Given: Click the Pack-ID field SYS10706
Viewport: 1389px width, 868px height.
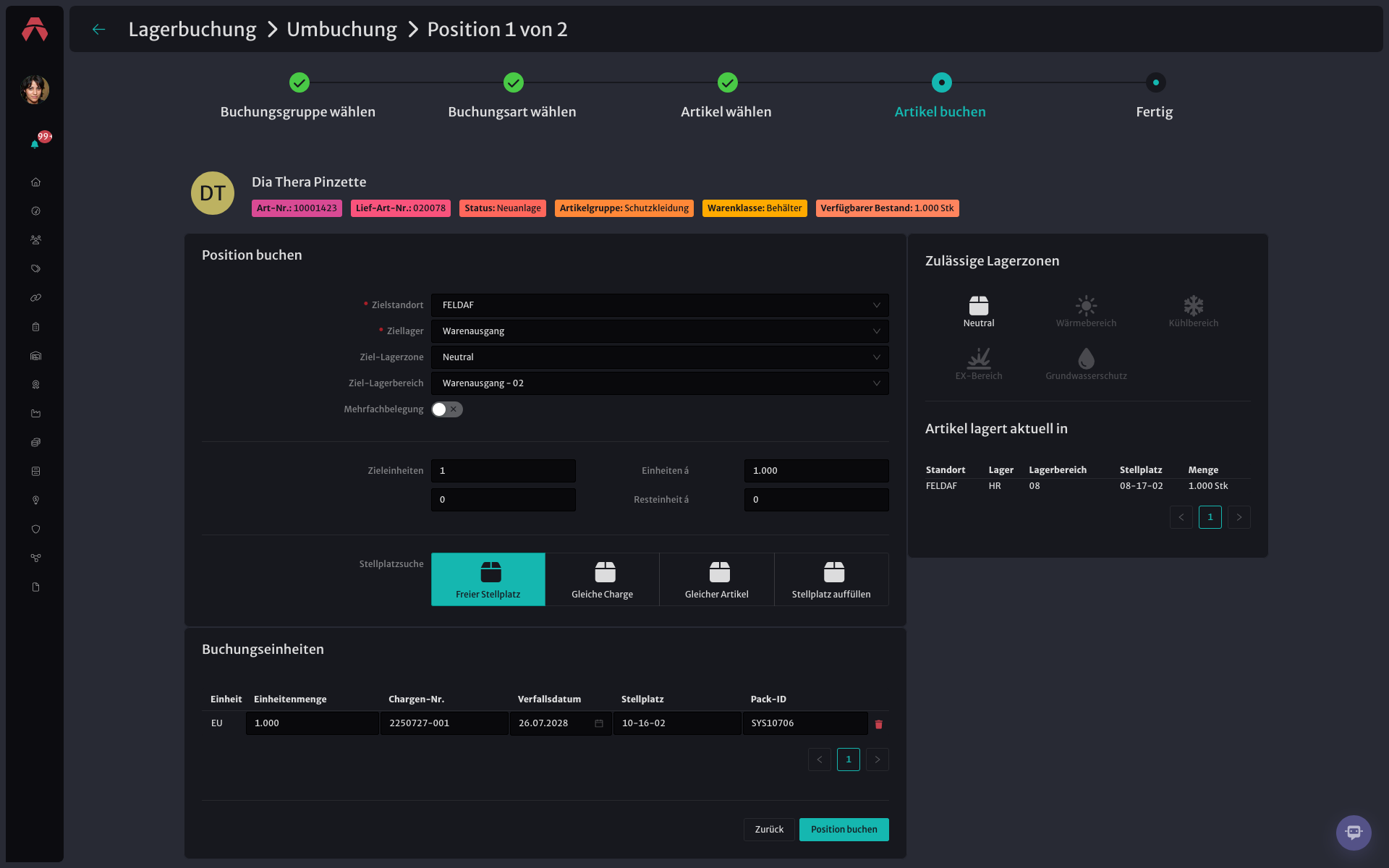Looking at the screenshot, I should coord(805,723).
